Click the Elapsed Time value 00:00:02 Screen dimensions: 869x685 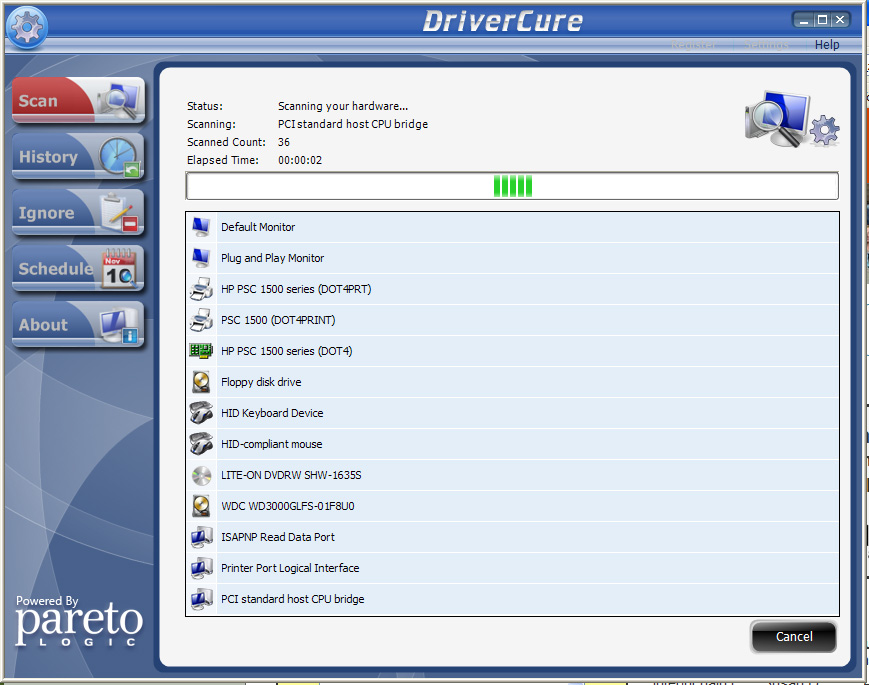pos(300,160)
